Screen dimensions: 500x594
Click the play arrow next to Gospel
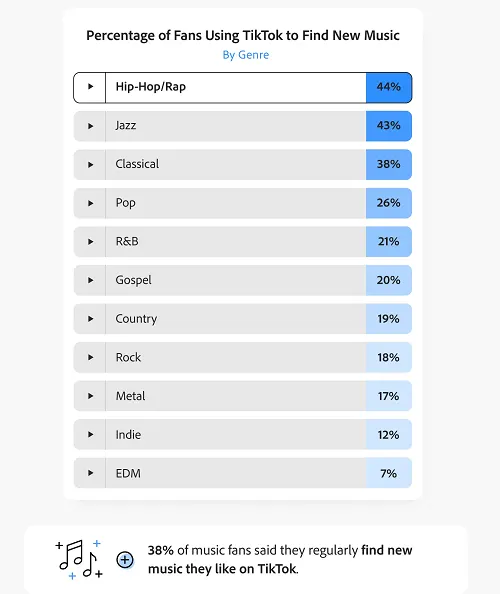[x=90, y=280]
